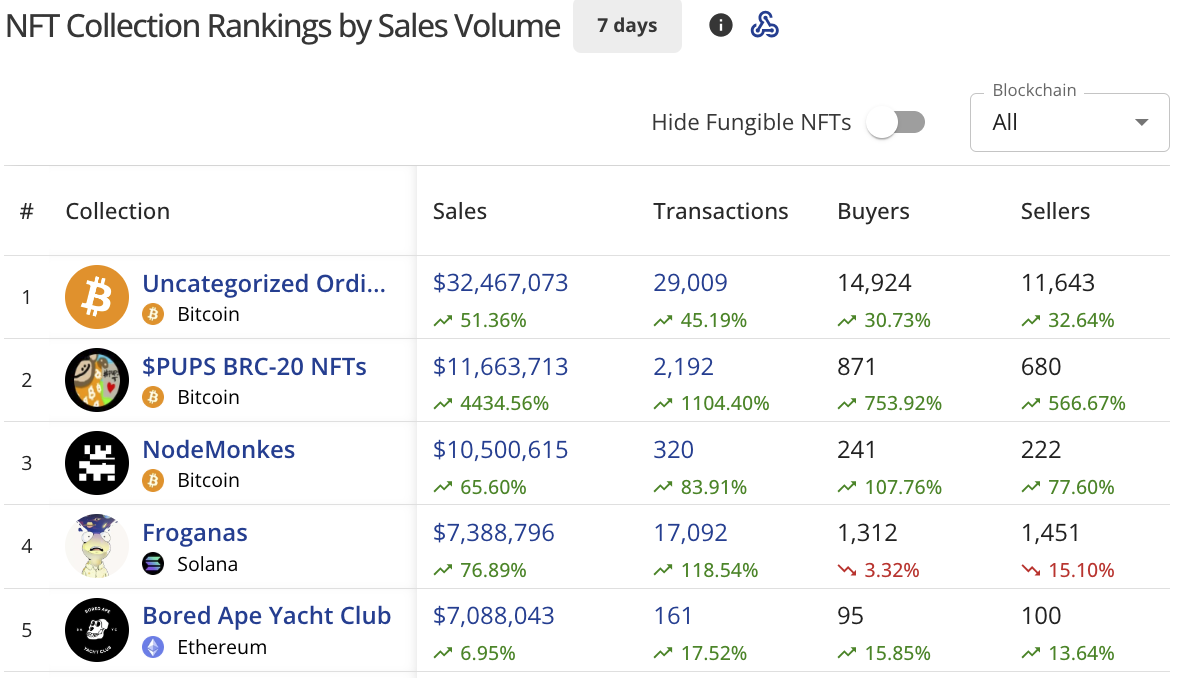
Task: Click the 15.10% sellers decrease for Froganas
Action: (x=1081, y=570)
